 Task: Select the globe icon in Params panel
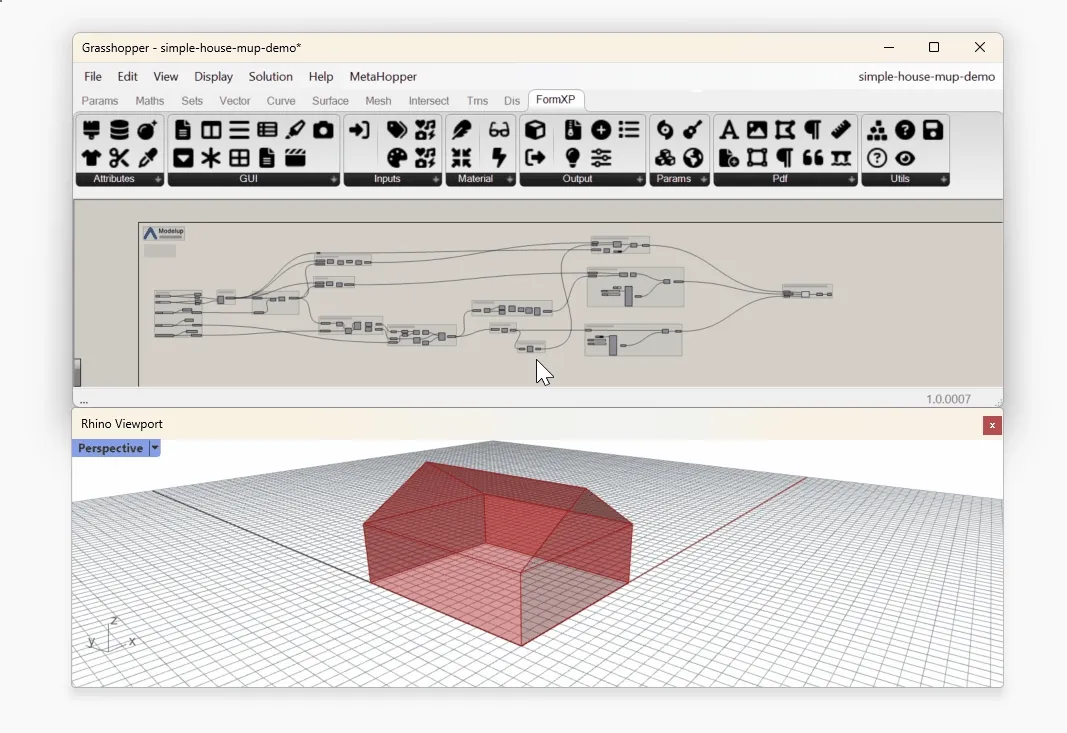click(693, 158)
